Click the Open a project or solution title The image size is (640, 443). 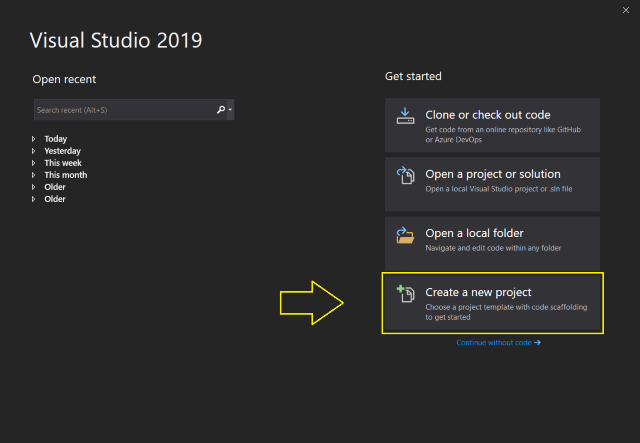tap(493, 174)
